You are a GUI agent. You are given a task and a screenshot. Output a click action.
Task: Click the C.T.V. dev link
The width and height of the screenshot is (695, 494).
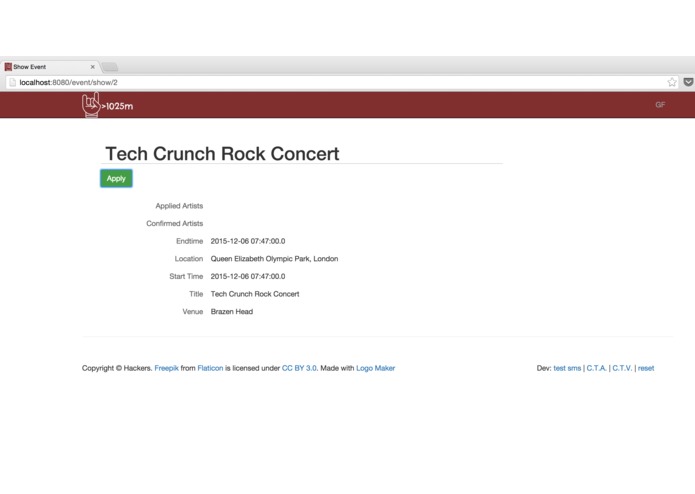click(x=622, y=368)
